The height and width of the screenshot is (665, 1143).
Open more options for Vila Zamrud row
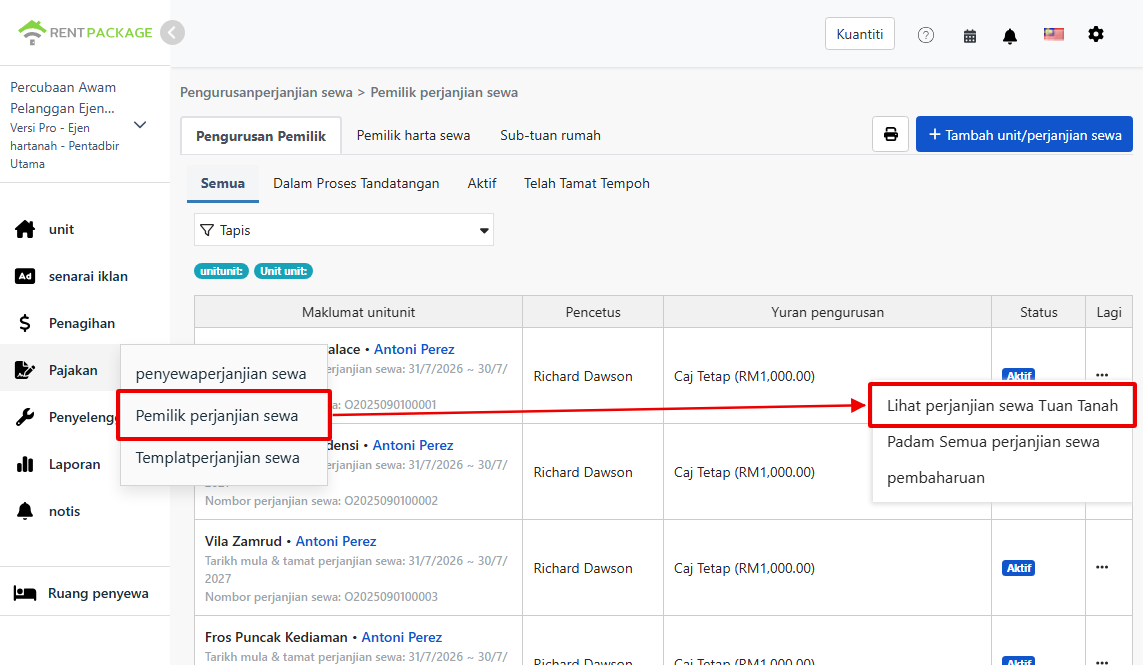tap(1101, 567)
